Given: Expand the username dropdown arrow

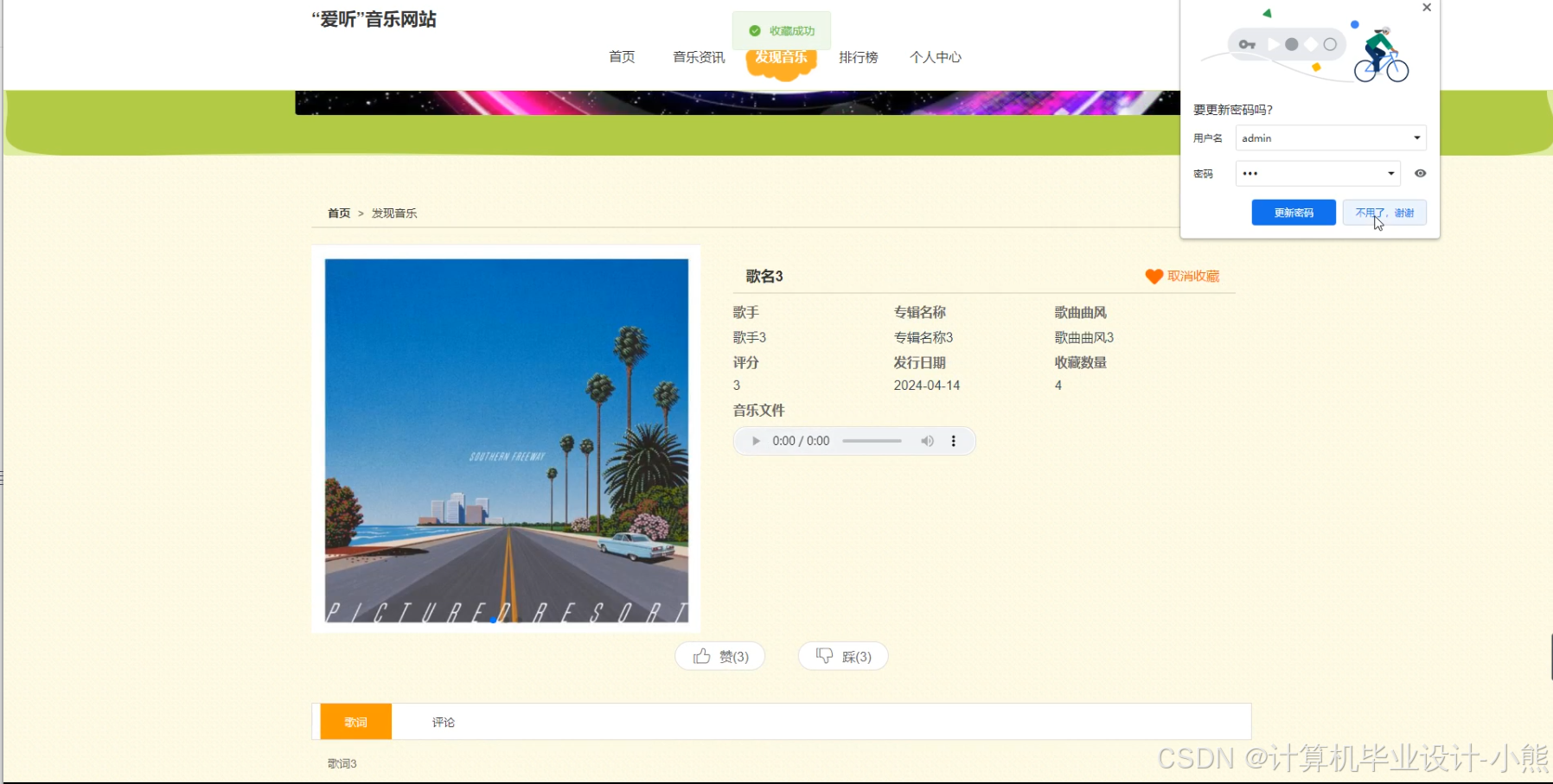Looking at the screenshot, I should point(1416,138).
